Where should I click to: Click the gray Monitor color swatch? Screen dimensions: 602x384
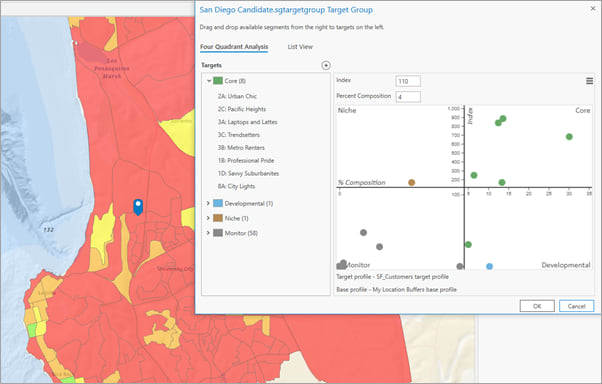click(x=218, y=233)
